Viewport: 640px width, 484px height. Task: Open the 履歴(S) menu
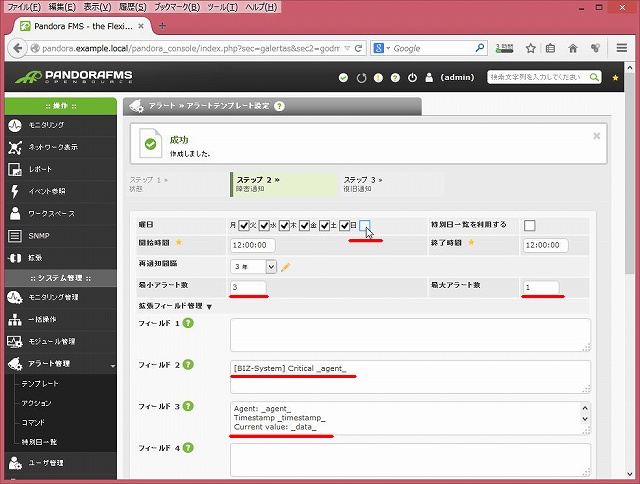pyautogui.click(x=133, y=7)
